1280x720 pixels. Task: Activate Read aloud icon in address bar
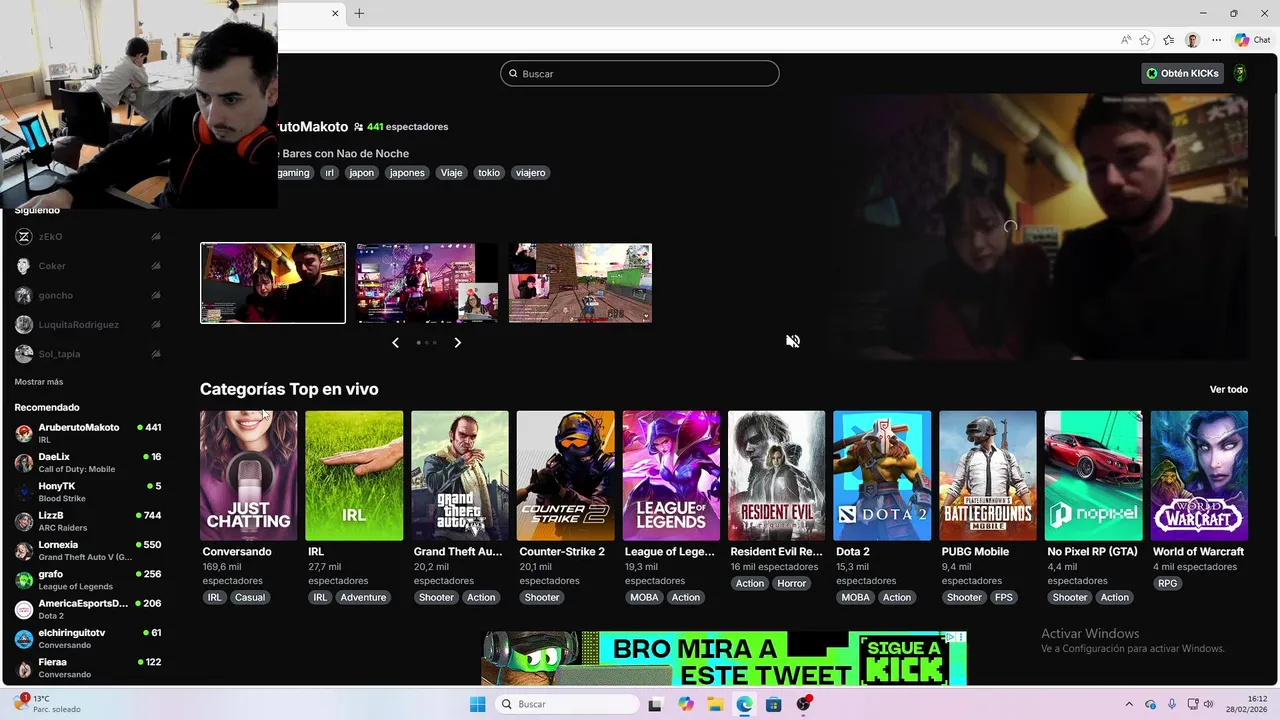point(1126,40)
